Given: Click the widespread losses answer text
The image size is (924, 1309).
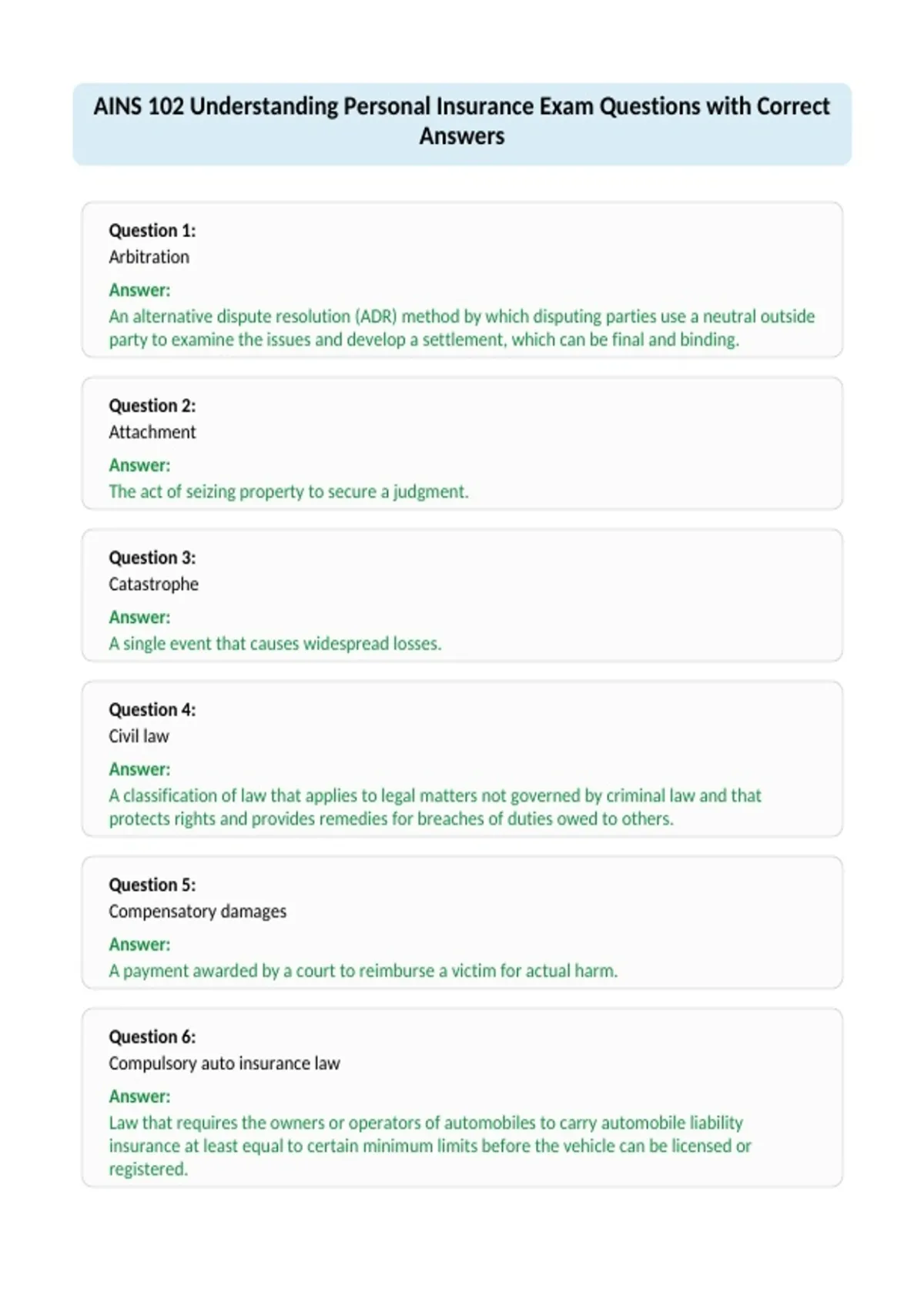Looking at the screenshot, I should coord(275,644).
